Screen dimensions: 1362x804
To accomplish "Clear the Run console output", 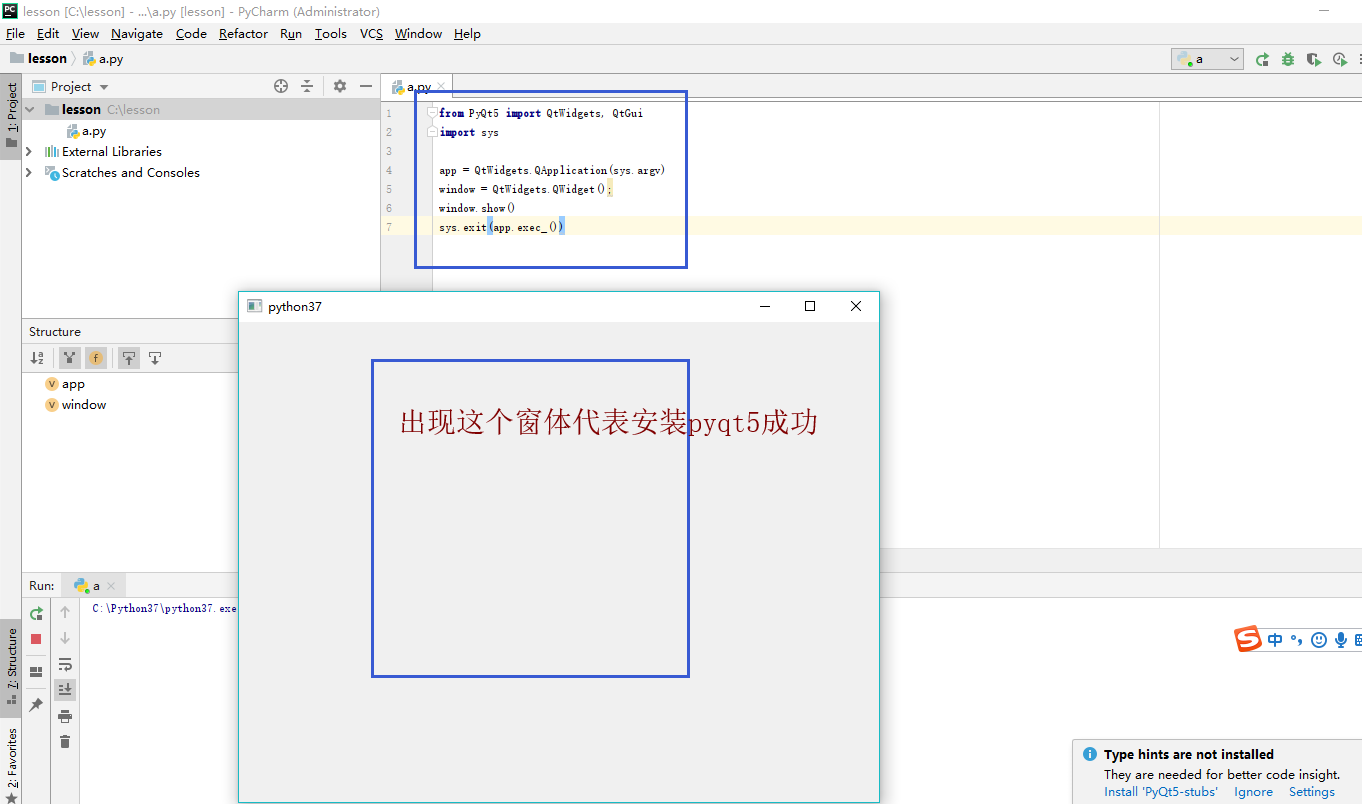I will pos(65,741).
